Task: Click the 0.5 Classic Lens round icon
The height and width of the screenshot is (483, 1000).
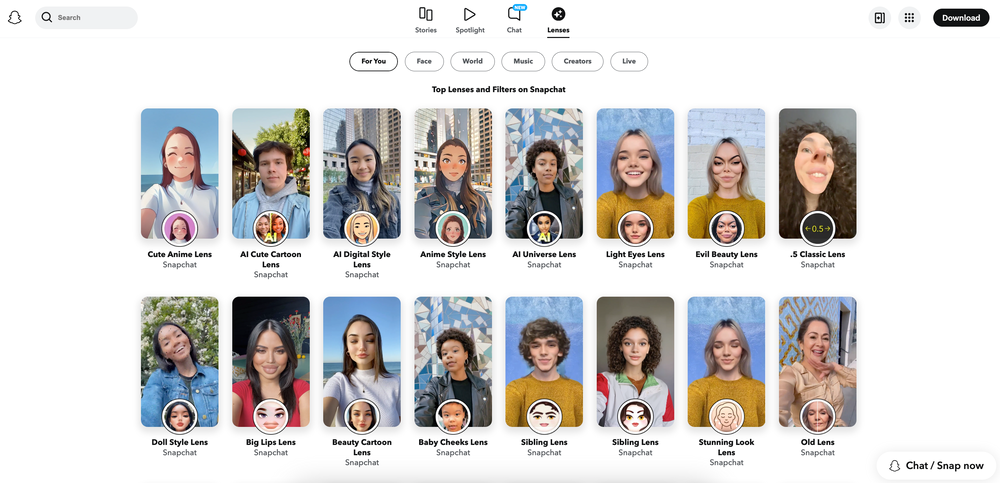Action: click(818, 228)
